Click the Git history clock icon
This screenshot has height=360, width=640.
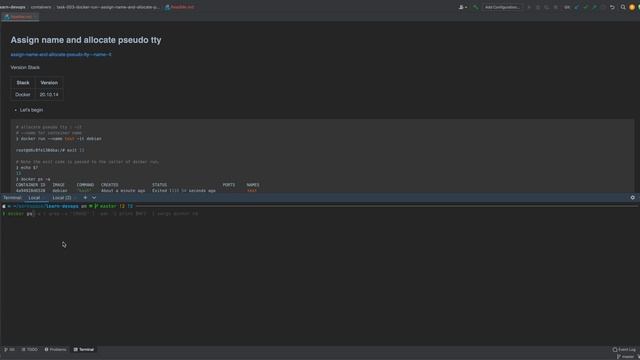click(603, 7)
